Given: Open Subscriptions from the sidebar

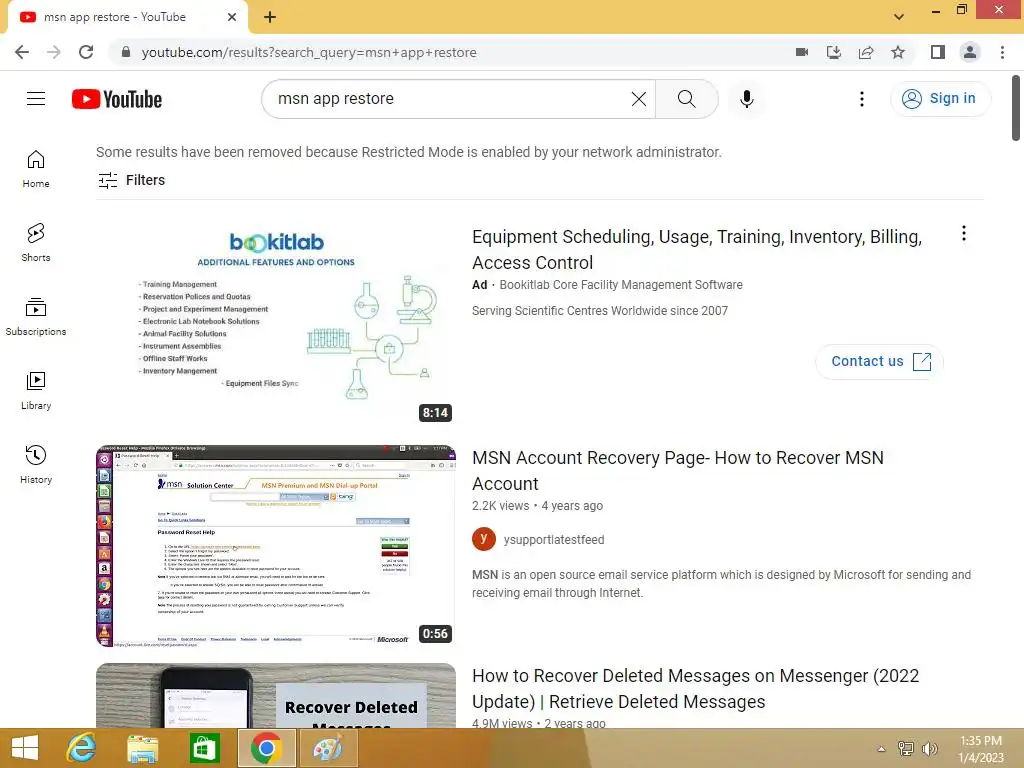Looking at the screenshot, I should coord(36,317).
